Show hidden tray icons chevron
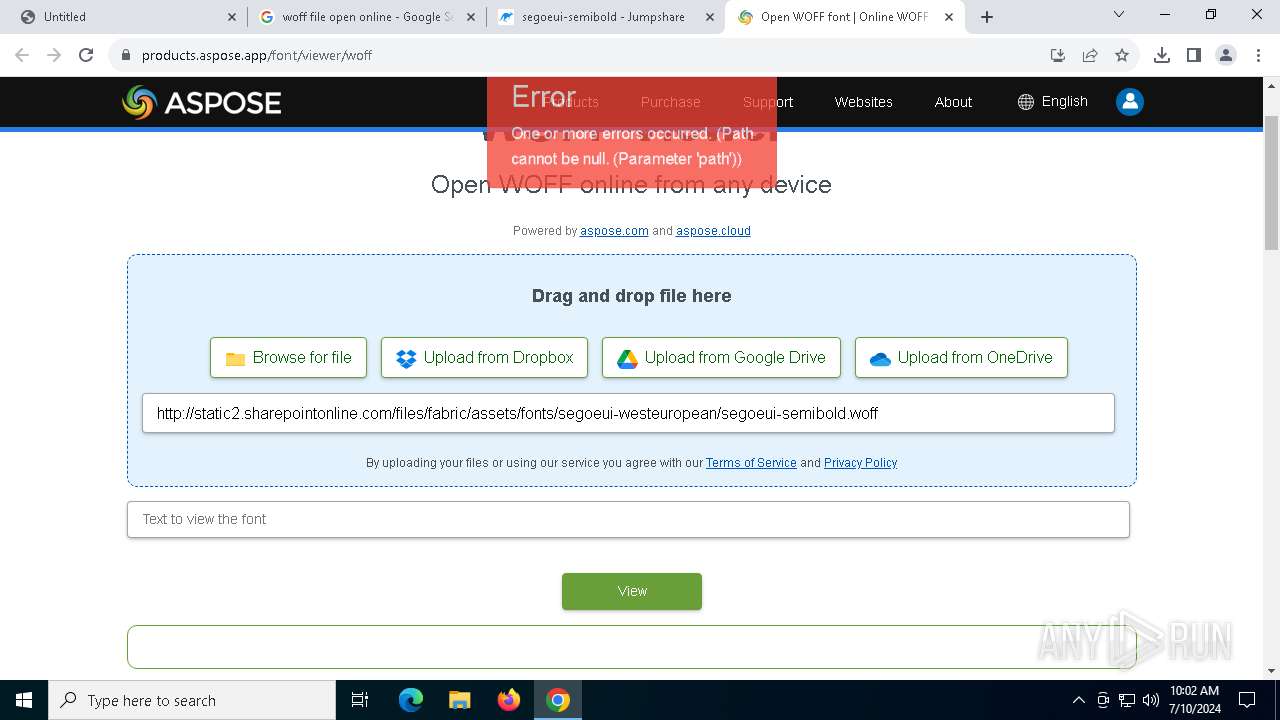Image resolution: width=1280 pixels, height=720 pixels. pyautogui.click(x=1078, y=700)
